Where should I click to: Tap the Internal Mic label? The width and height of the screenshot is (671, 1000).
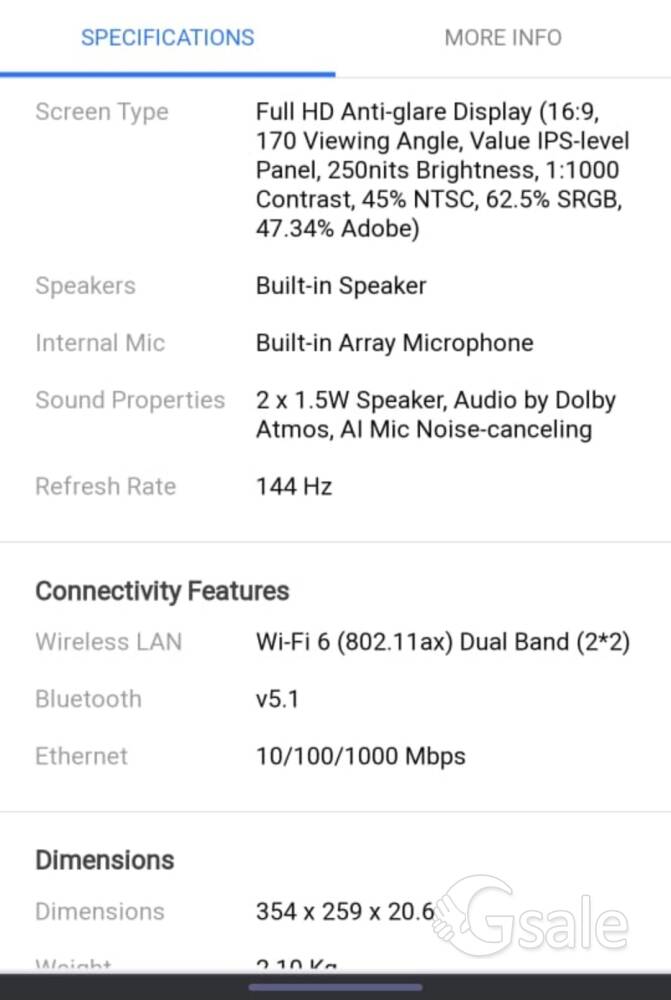point(100,343)
